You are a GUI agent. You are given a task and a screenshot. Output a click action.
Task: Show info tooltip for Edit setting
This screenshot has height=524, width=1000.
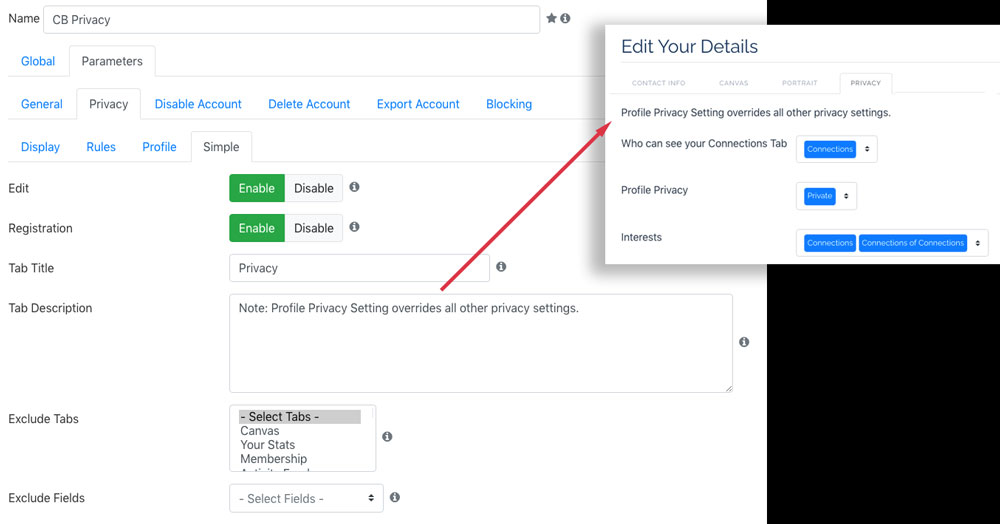click(355, 187)
